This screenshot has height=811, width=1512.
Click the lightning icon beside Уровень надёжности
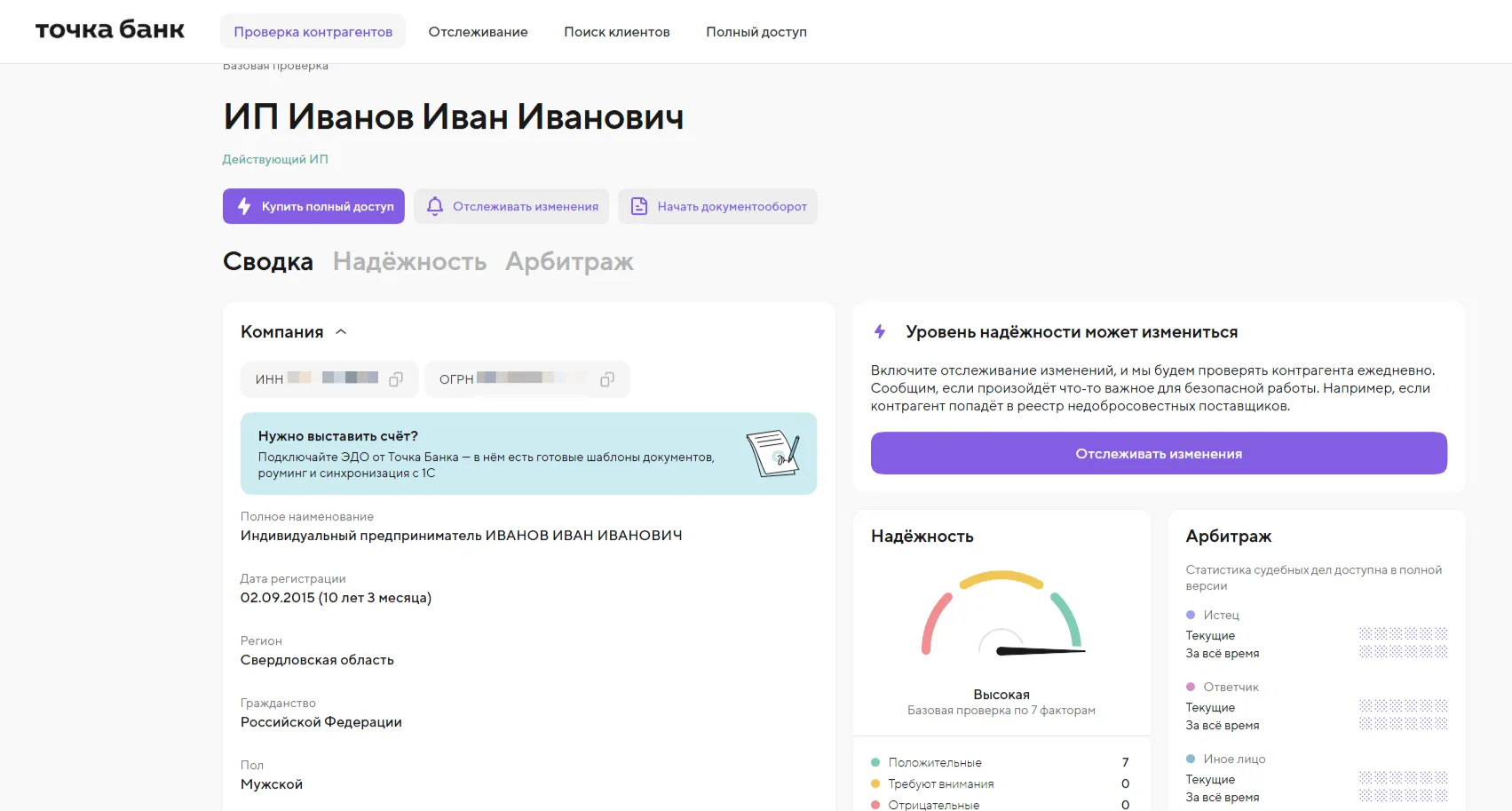click(x=880, y=331)
